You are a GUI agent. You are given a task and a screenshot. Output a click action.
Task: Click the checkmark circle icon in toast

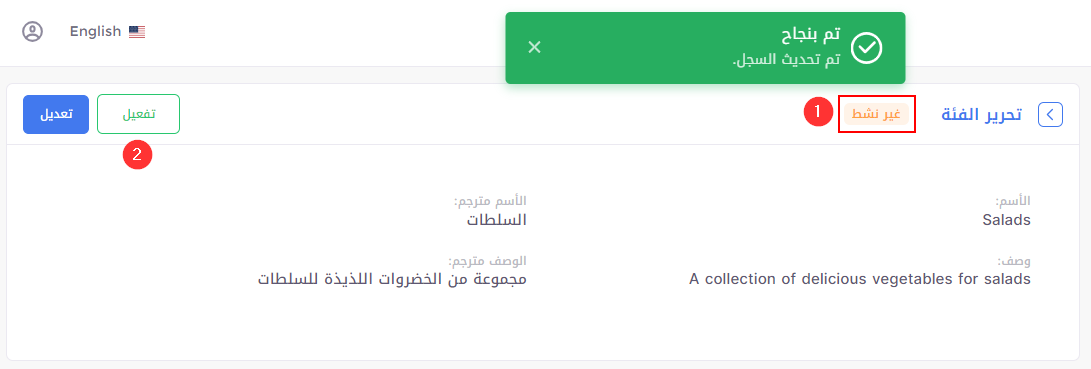[867, 48]
